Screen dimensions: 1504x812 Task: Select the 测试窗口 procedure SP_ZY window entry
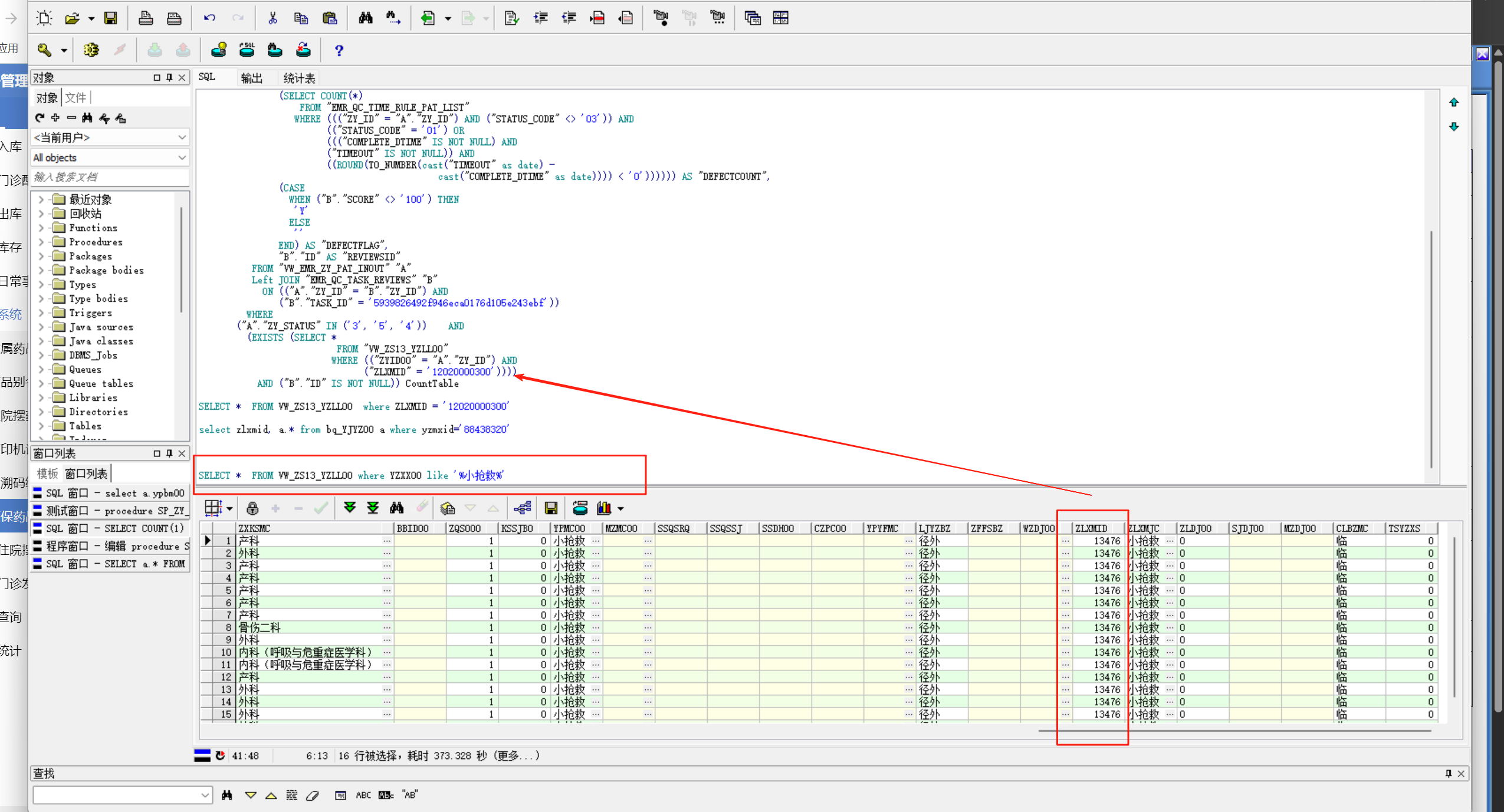click(x=112, y=511)
